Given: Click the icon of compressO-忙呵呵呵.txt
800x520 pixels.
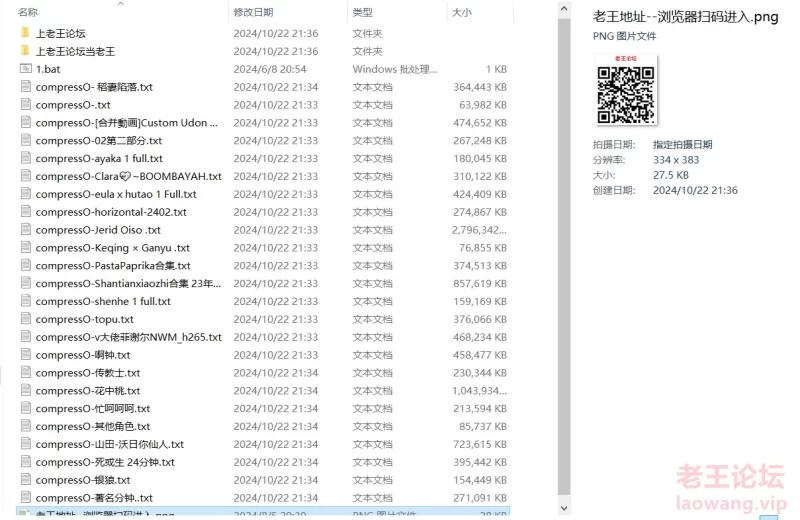Looking at the screenshot, I should 26,408.
